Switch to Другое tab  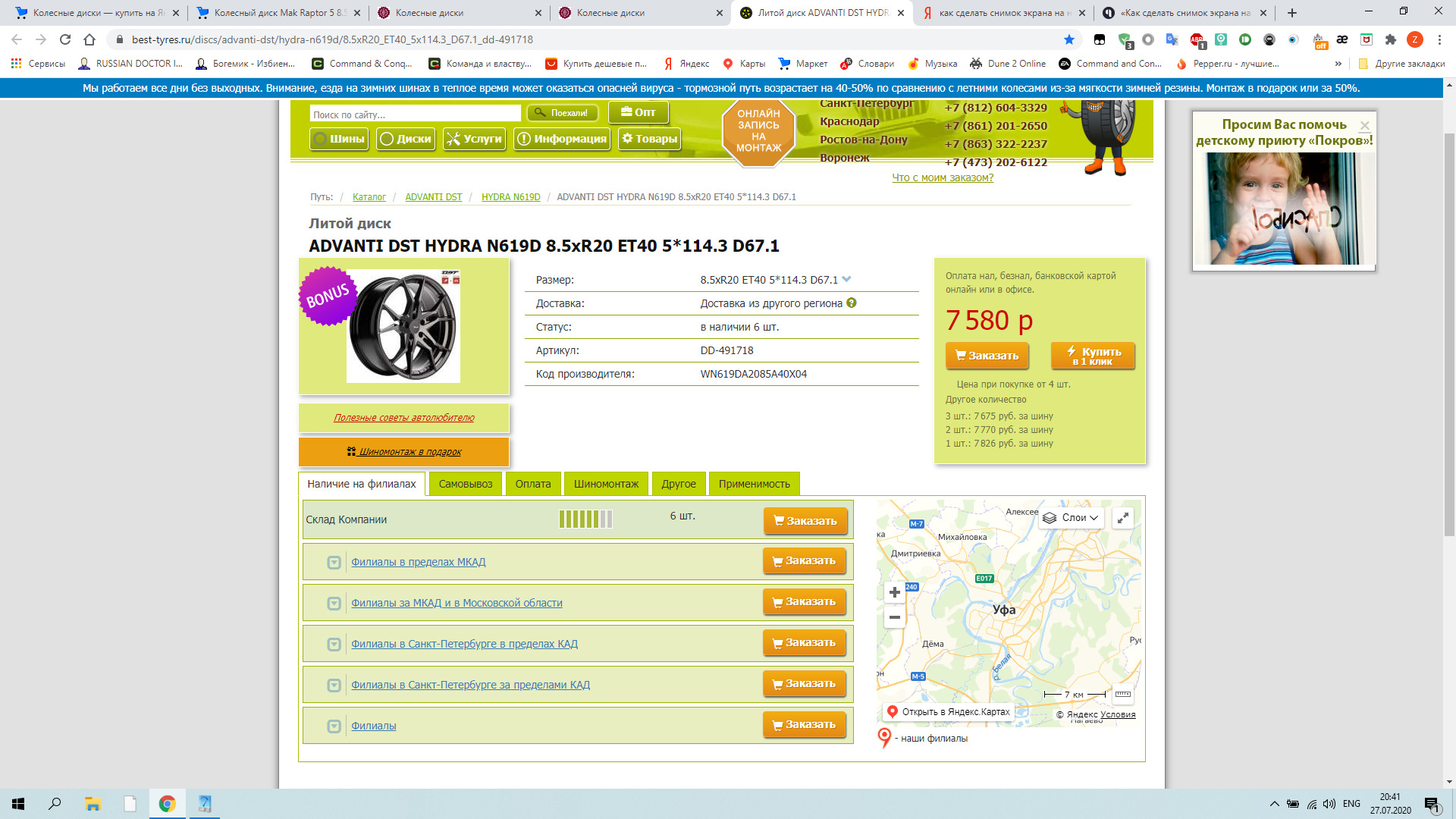point(679,484)
